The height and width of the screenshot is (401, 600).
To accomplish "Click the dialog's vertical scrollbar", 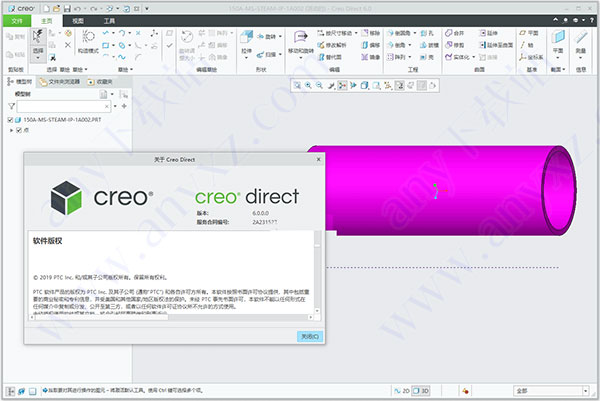I will click(317, 272).
